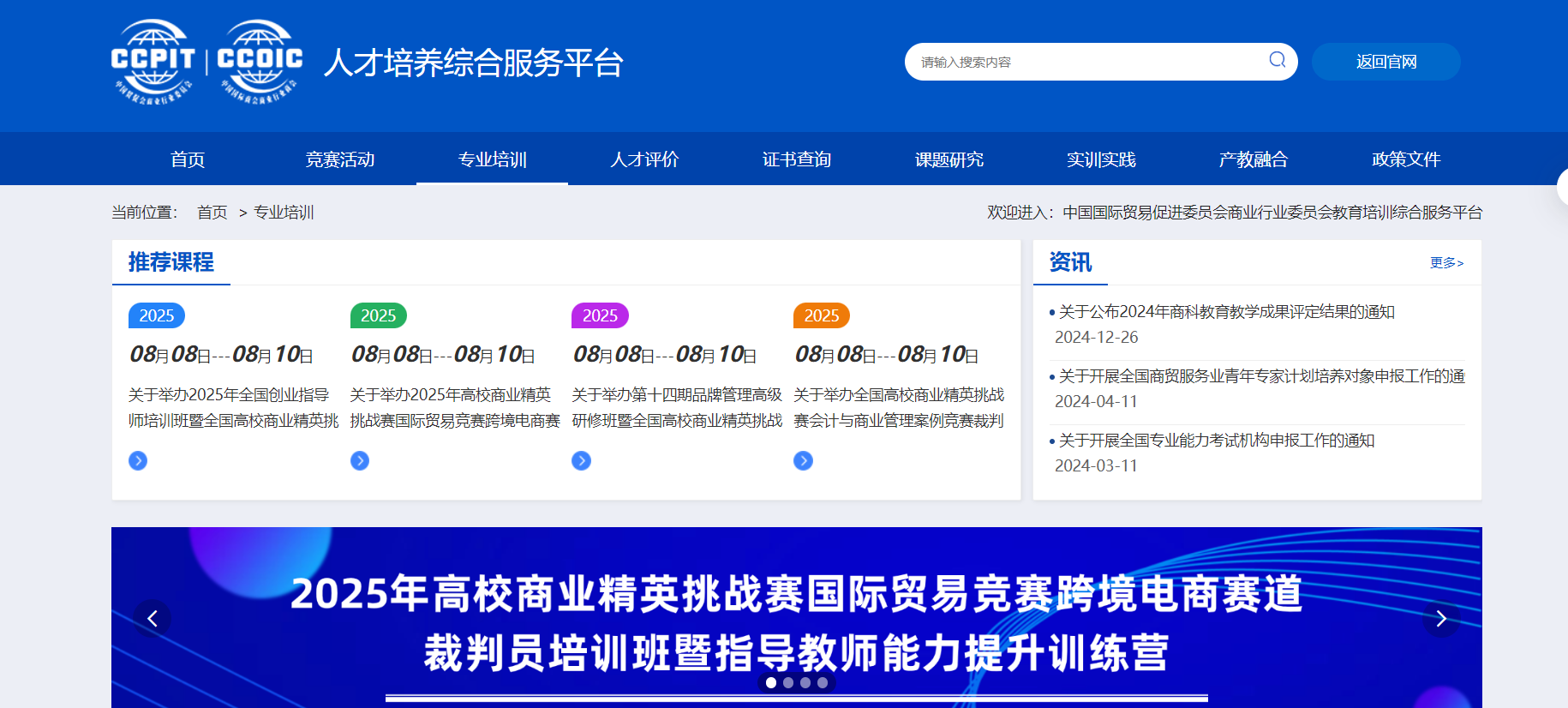
Task: Click the CCPIT logo
Action: click(153, 62)
